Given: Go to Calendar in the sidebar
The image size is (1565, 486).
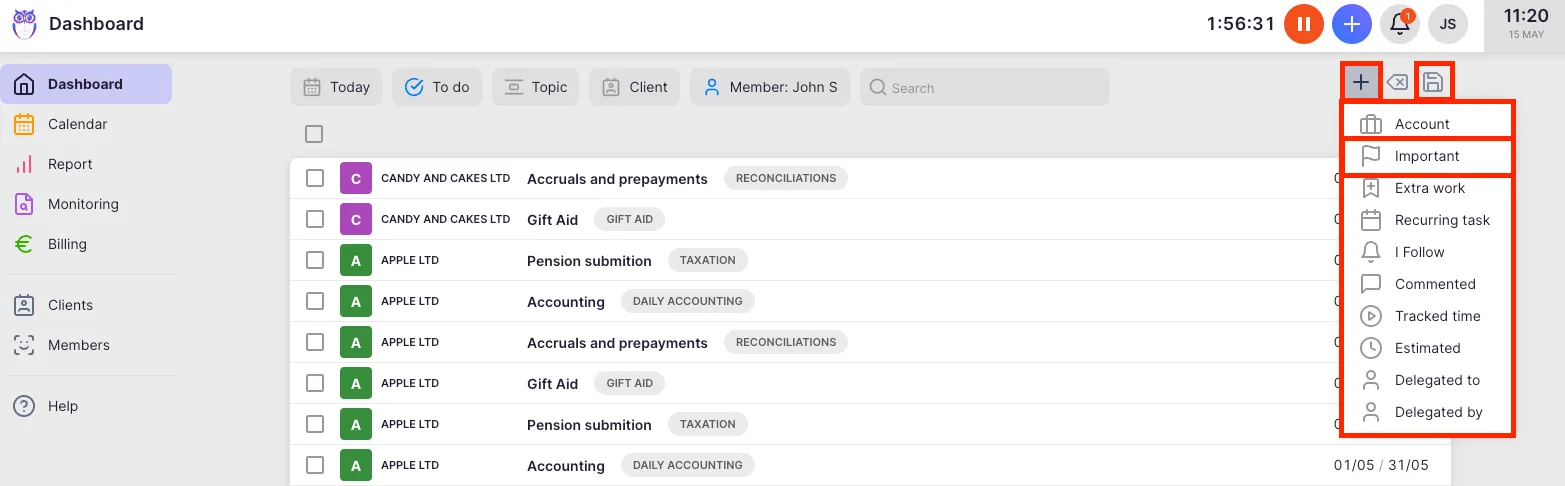Looking at the screenshot, I should pyautogui.click(x=77, y=124).
